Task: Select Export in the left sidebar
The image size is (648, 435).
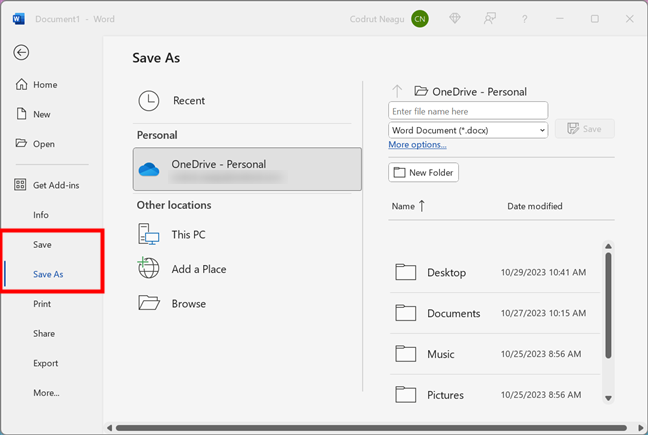Action: click(46, 363)
